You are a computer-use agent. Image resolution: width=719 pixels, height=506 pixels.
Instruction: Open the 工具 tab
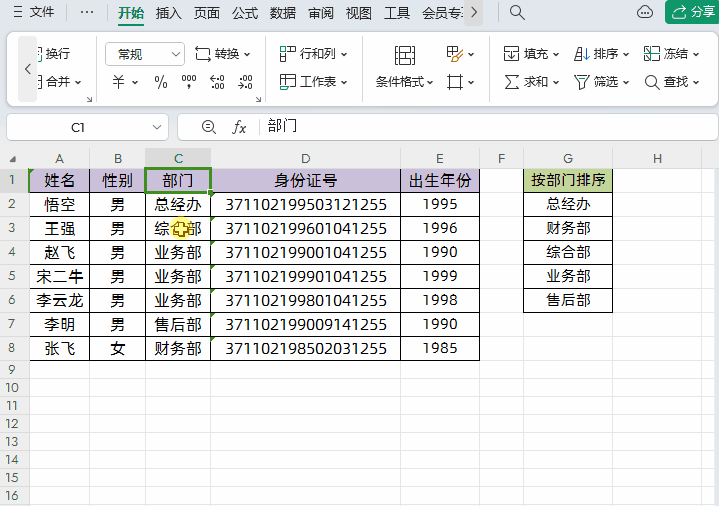[397, 13]
